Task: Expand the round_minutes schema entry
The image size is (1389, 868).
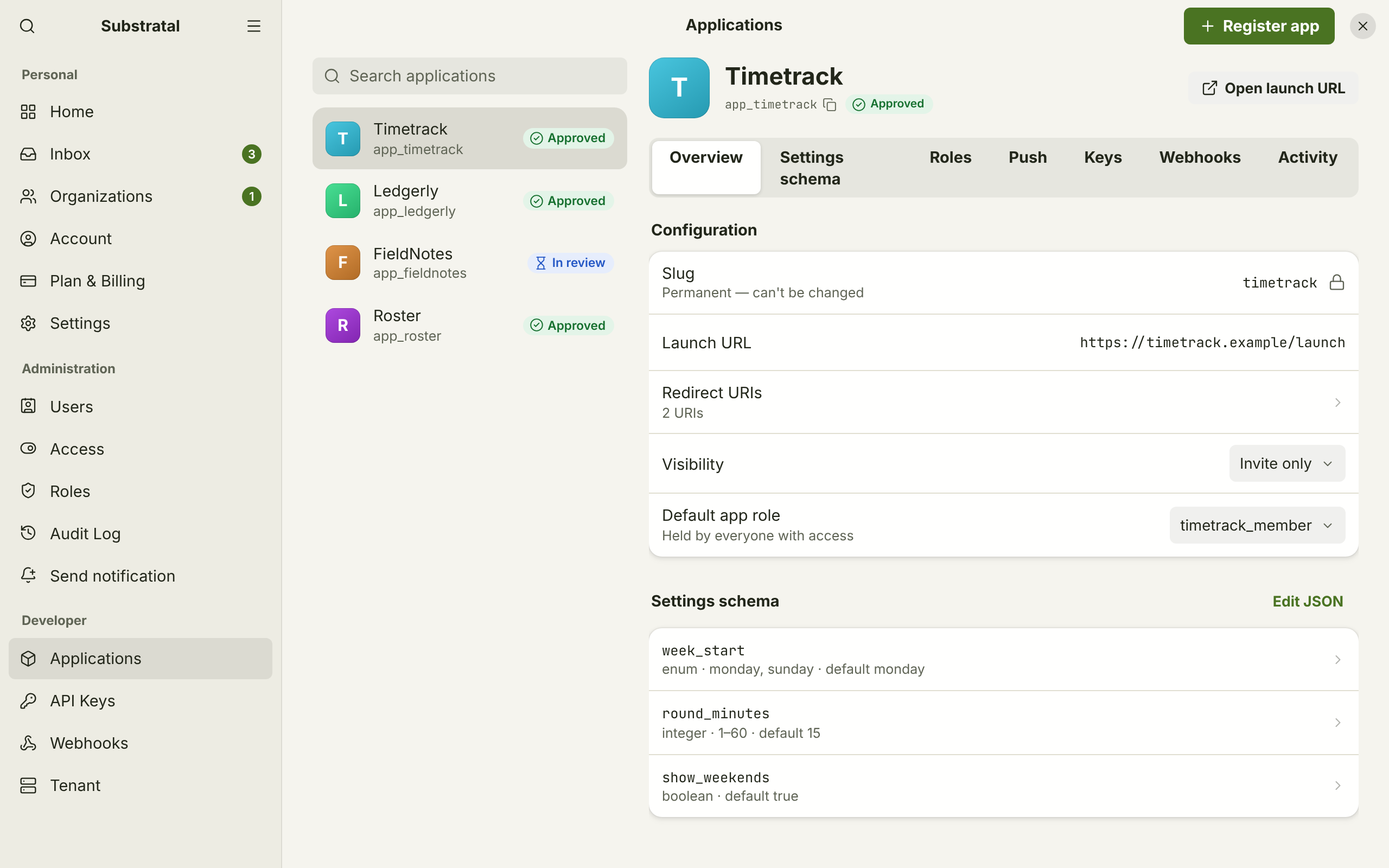Action: pos(1003,723)
